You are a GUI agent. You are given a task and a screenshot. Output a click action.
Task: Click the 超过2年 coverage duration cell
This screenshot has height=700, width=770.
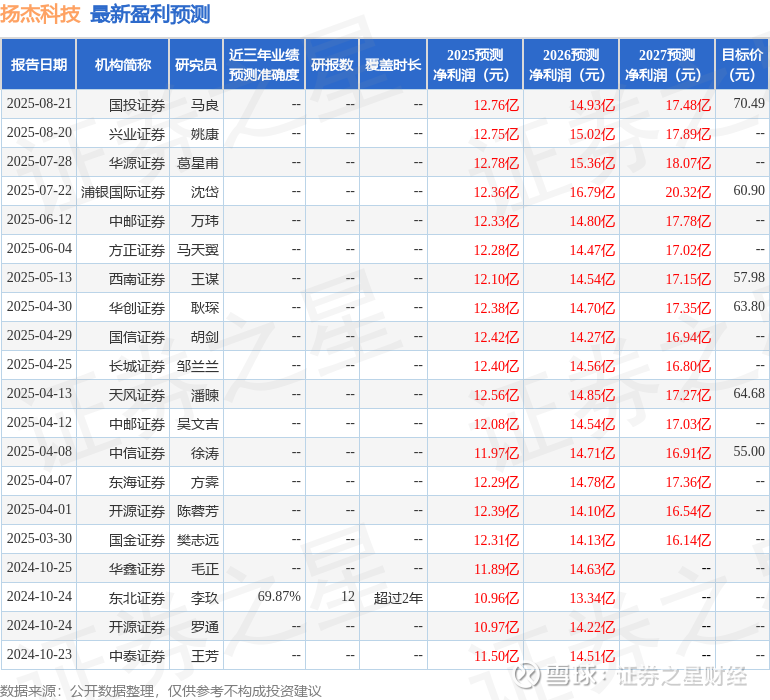pyautogui.click(x=393, y=597)
